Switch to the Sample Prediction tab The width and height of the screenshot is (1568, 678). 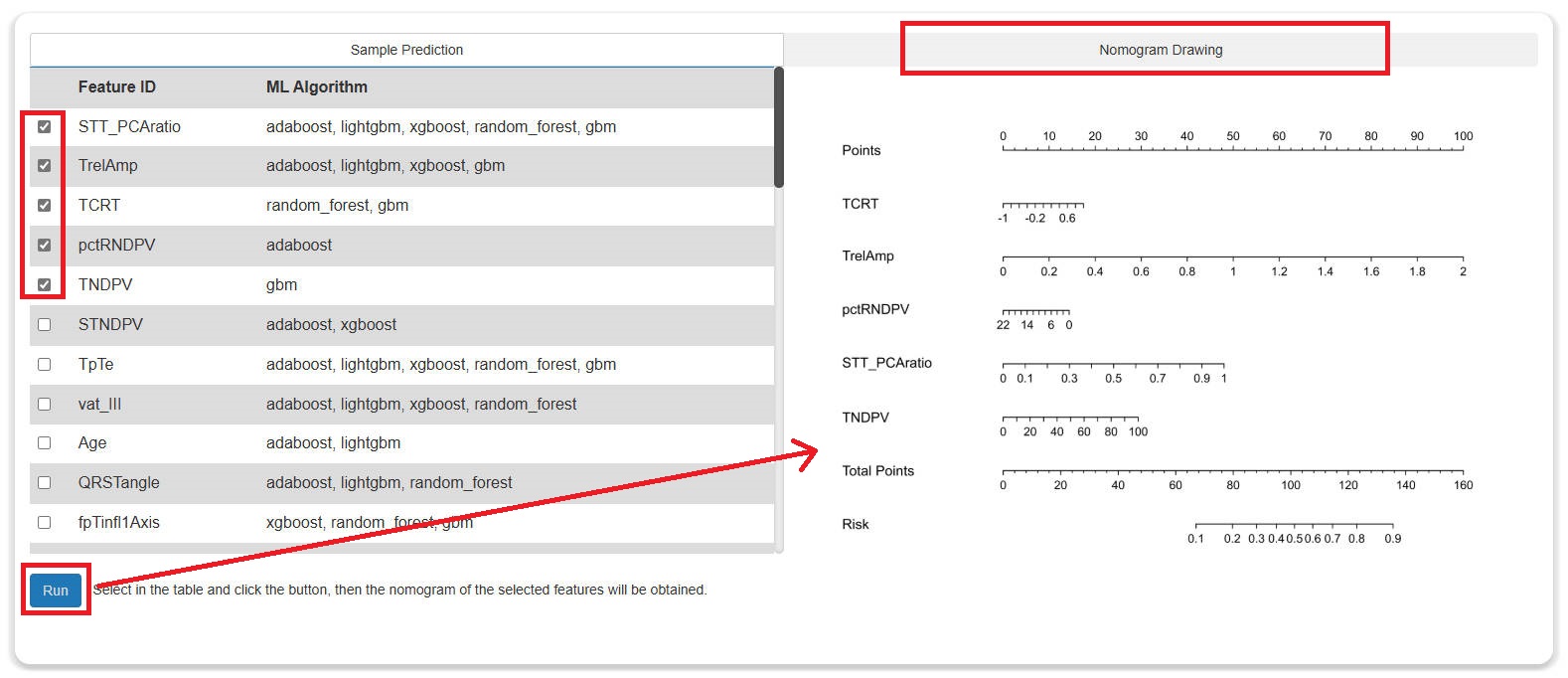click(x=406, y=50)
